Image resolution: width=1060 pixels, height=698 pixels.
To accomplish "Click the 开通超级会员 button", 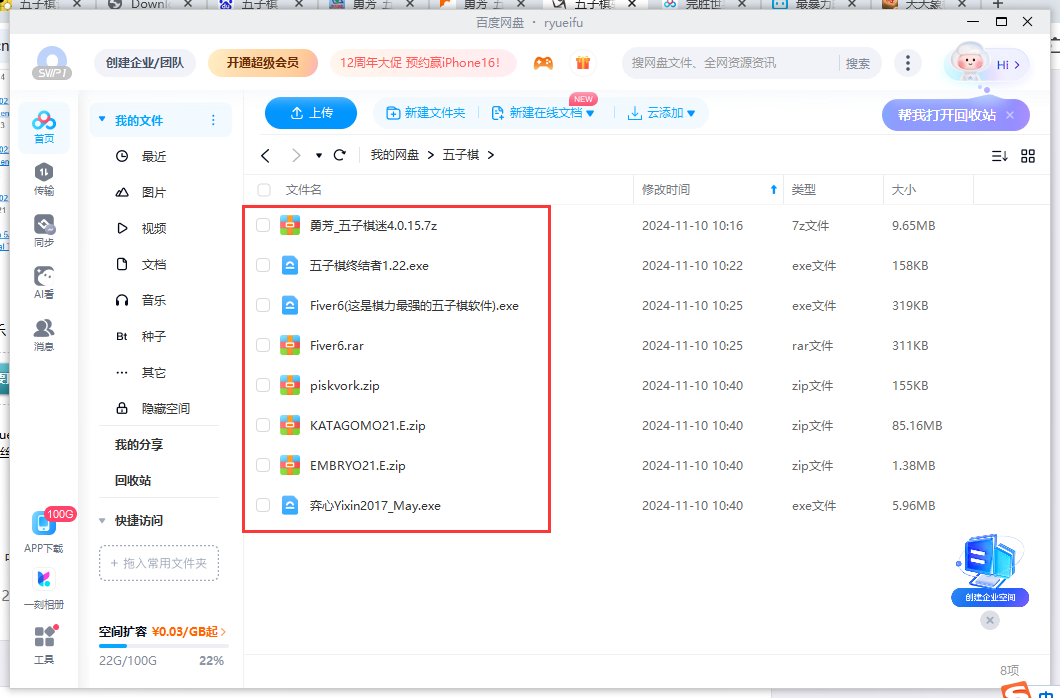I will click(x=262, y=63).
